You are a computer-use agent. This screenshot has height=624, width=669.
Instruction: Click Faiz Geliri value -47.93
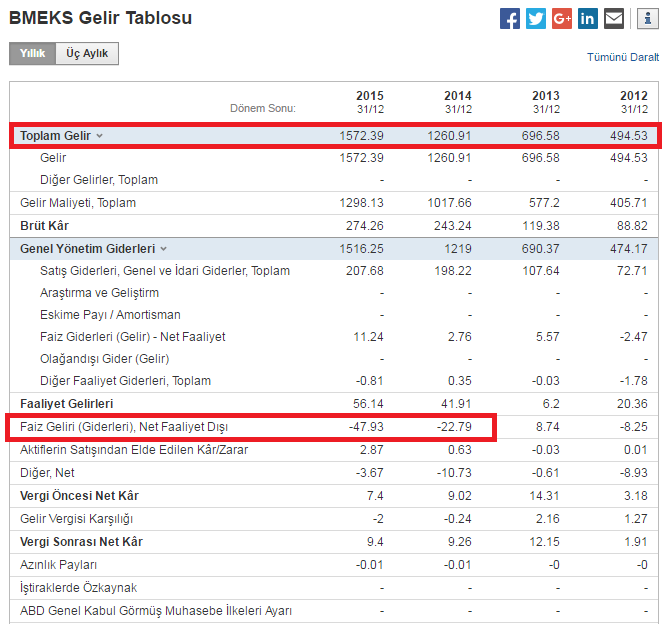tap(366, 427)
